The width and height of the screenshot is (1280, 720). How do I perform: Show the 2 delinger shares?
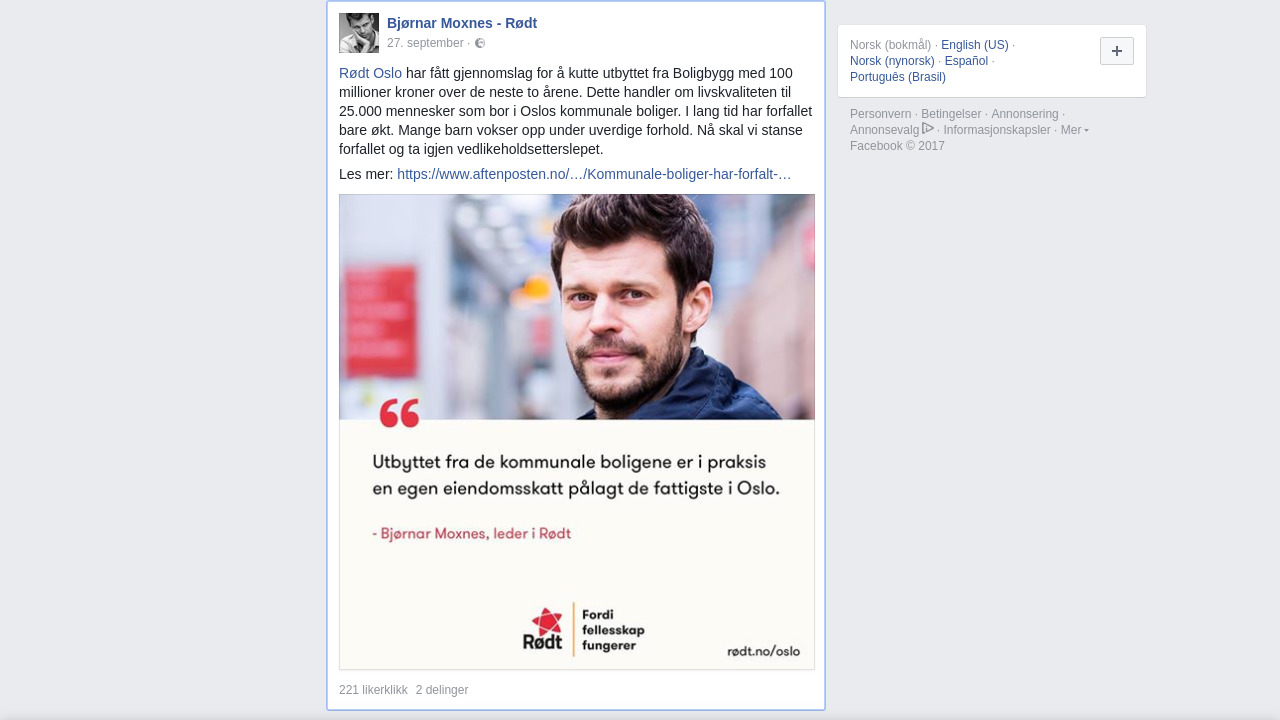pos(442,690)
